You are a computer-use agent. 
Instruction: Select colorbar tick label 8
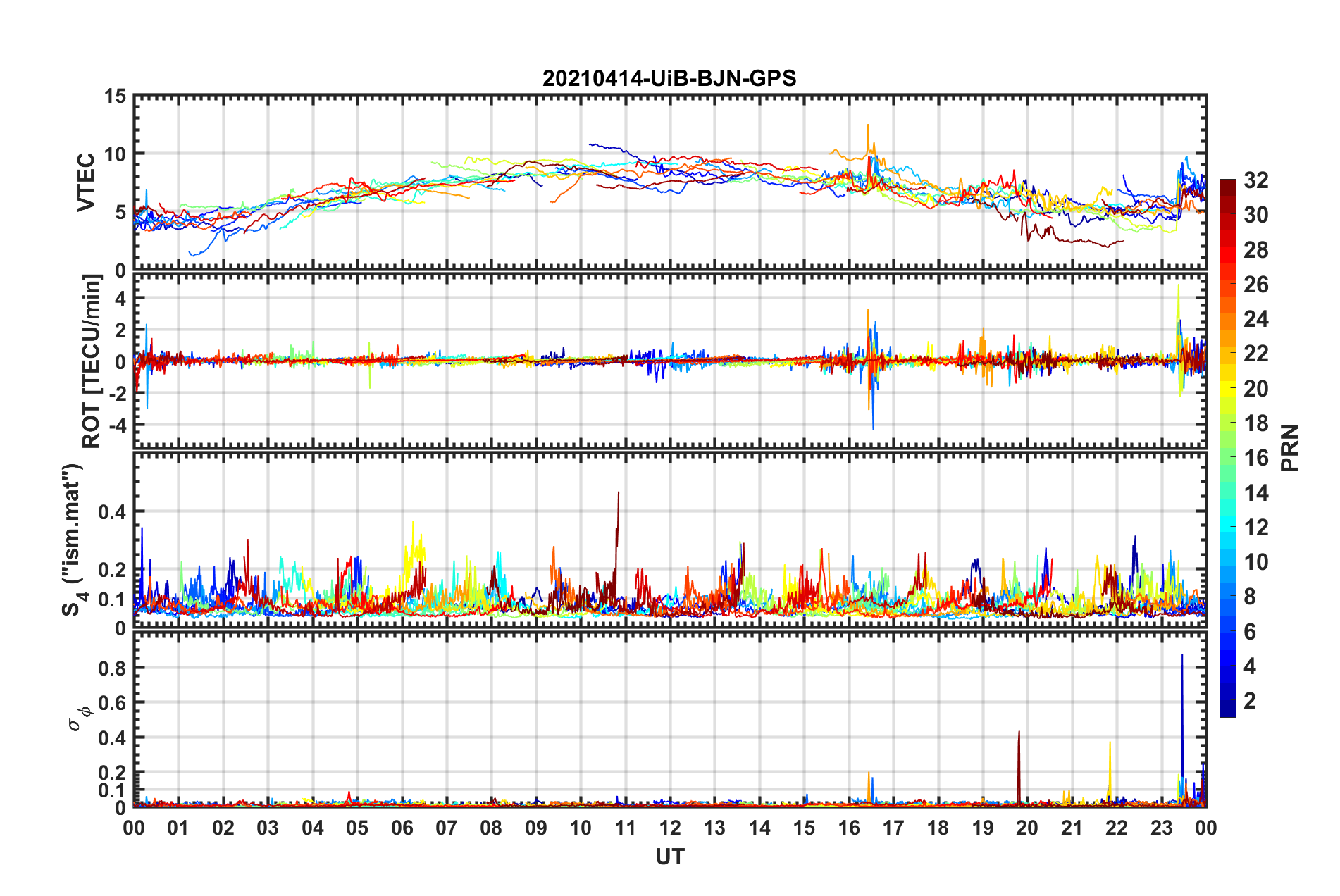click(1250, 597)
